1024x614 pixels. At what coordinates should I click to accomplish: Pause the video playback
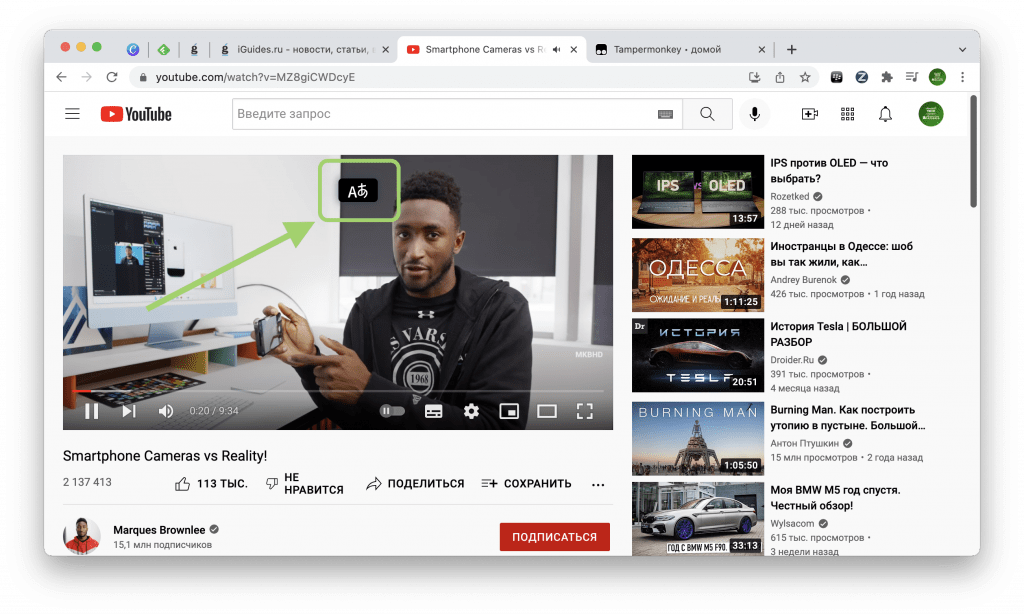(91, 411)
